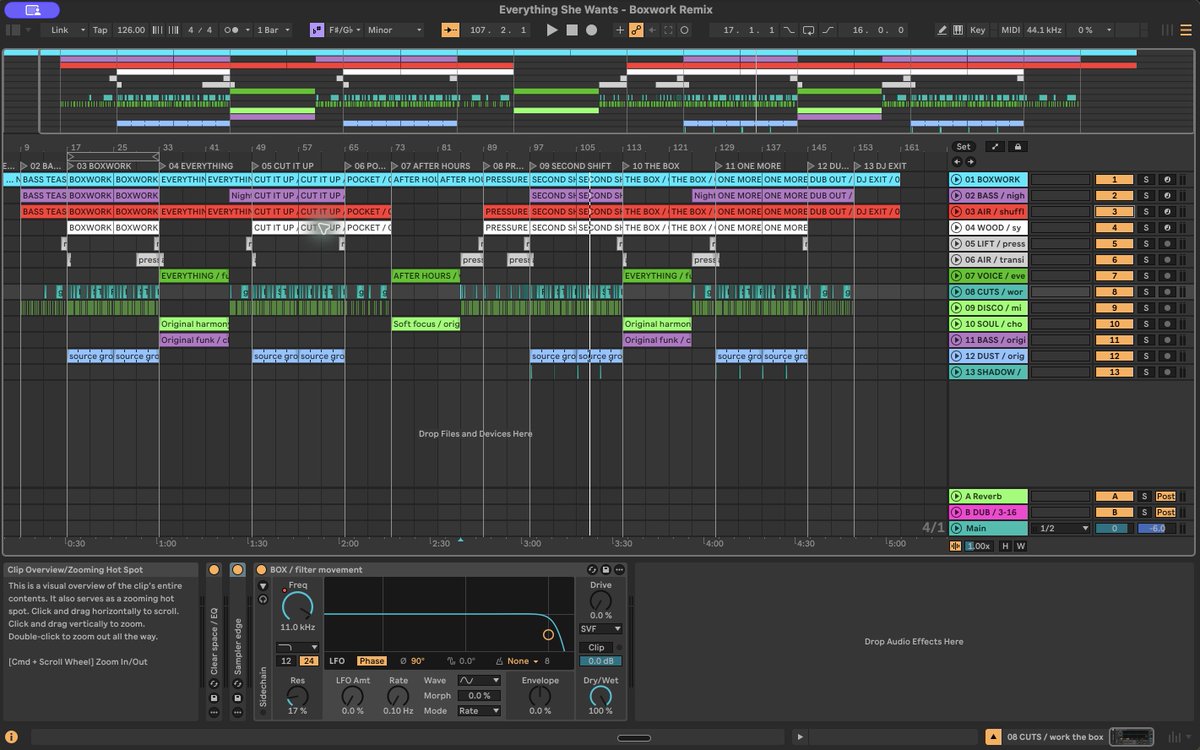
Task: Open the Minor scale dropdown
Action: [x=394, y=30]
